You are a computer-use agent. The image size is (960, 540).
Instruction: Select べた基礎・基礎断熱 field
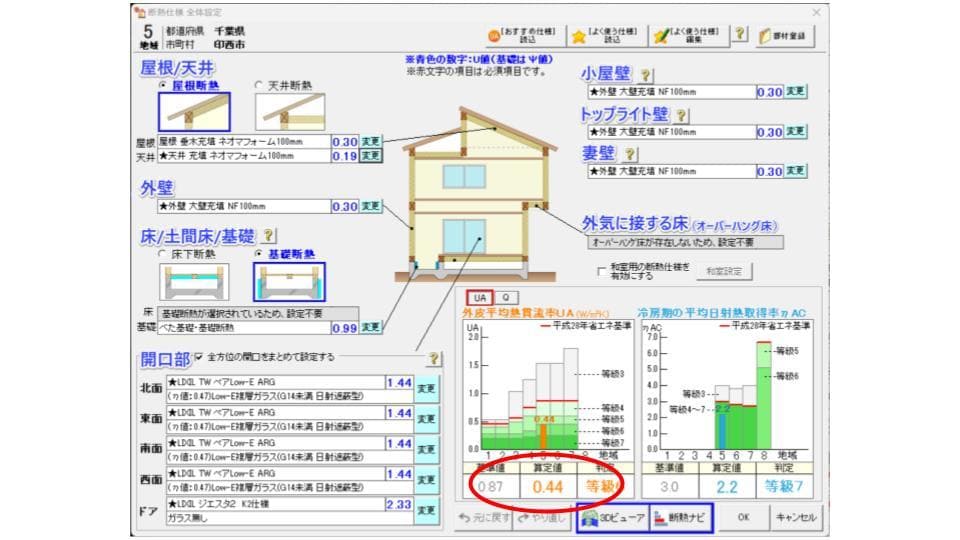tap(244, 328)
